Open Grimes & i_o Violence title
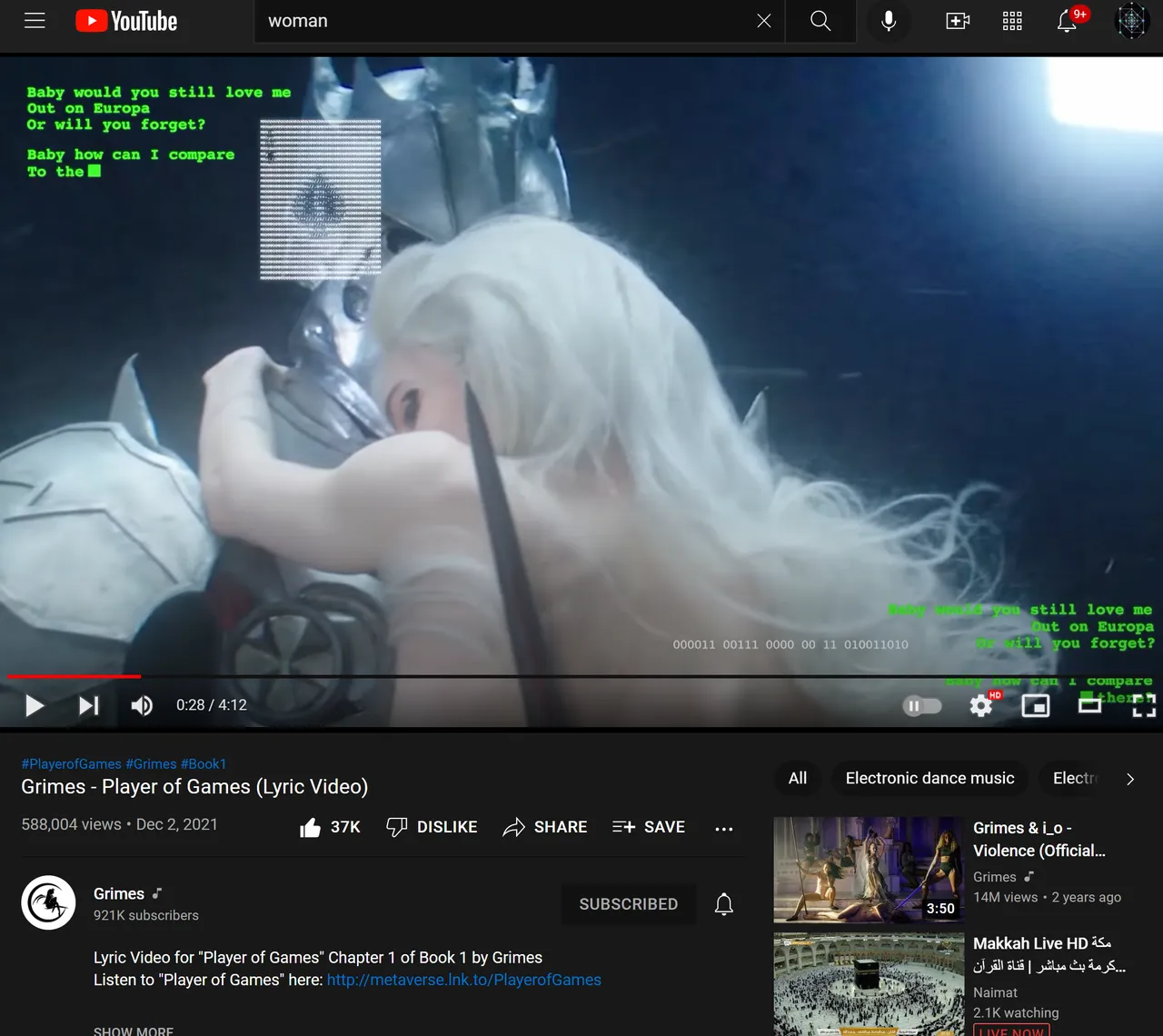 (x=1039, y=839)
